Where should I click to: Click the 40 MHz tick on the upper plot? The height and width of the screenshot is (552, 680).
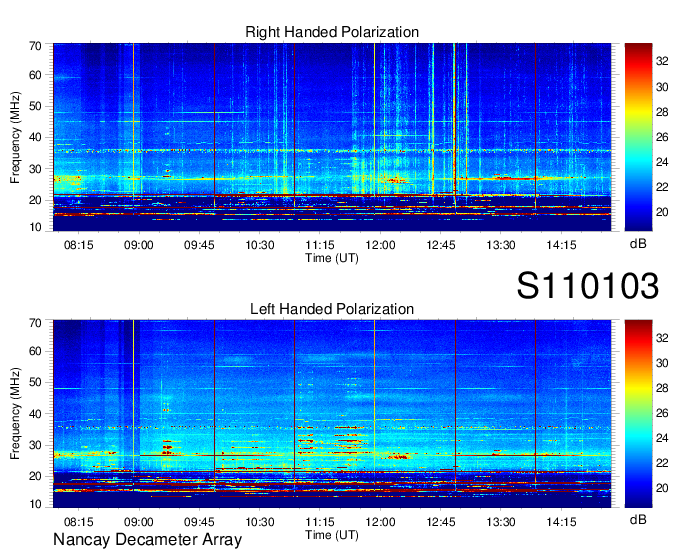(x=35, y=137)
